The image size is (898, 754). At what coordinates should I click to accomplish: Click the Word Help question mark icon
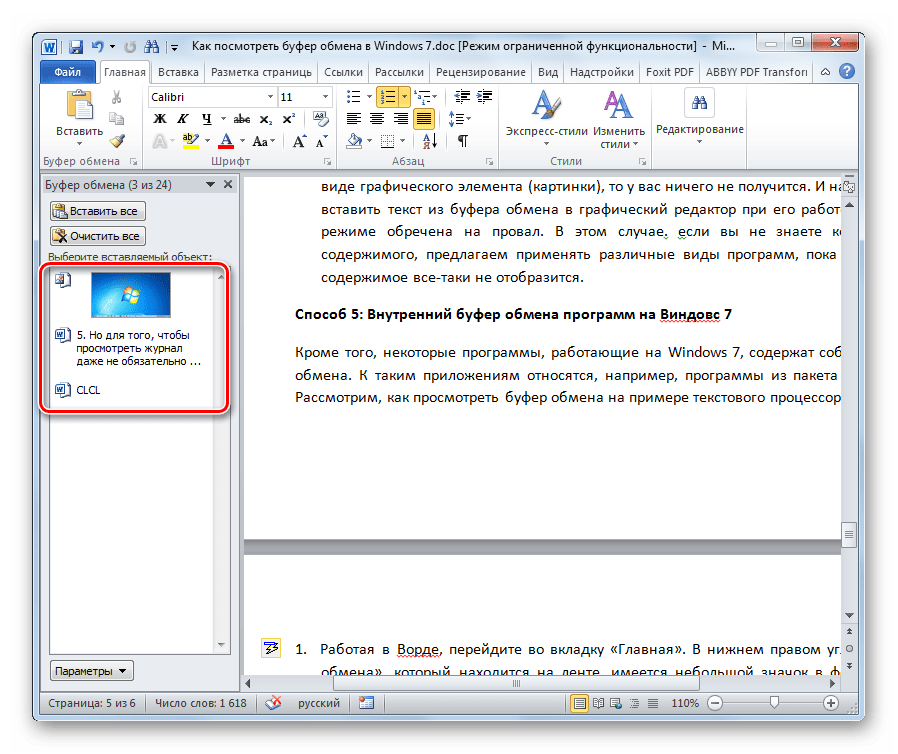click(846, 72)
